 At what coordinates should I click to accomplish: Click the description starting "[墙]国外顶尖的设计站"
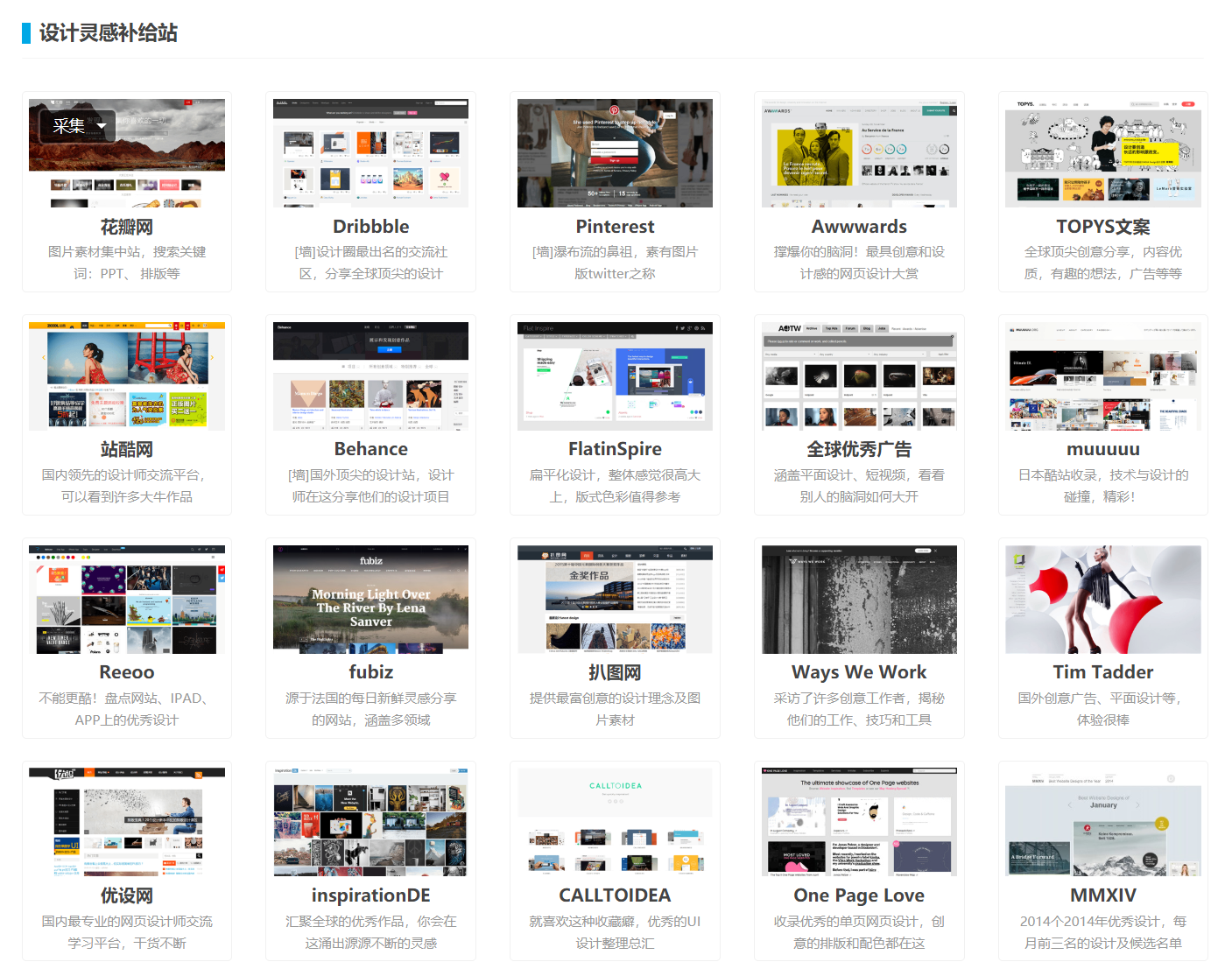[370, 486]
